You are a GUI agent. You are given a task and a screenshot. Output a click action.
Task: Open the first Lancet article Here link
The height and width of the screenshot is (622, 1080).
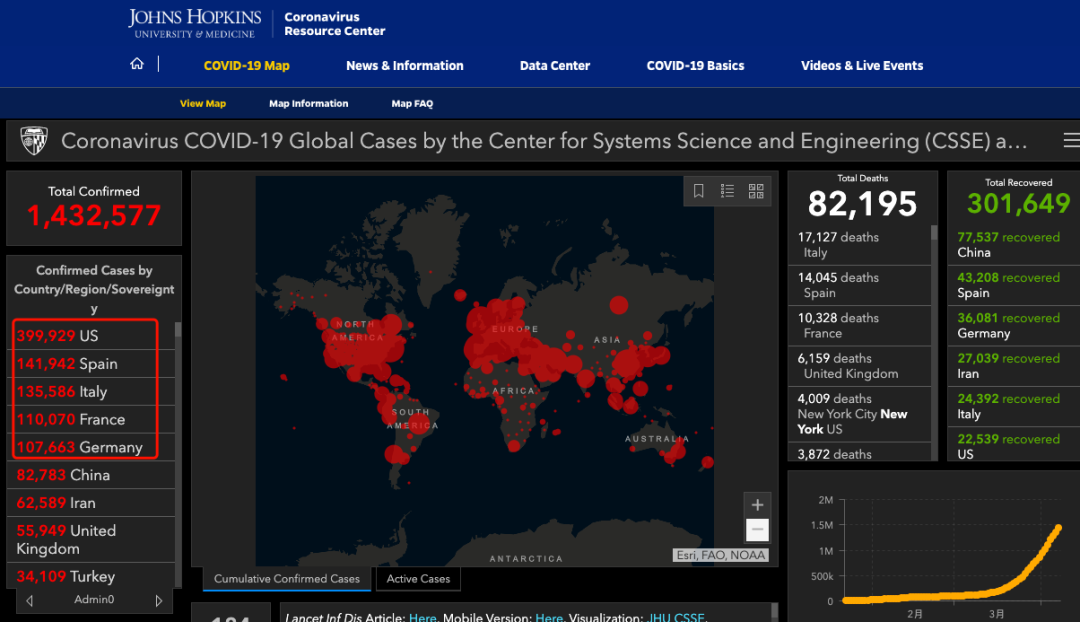pos(422,617)
